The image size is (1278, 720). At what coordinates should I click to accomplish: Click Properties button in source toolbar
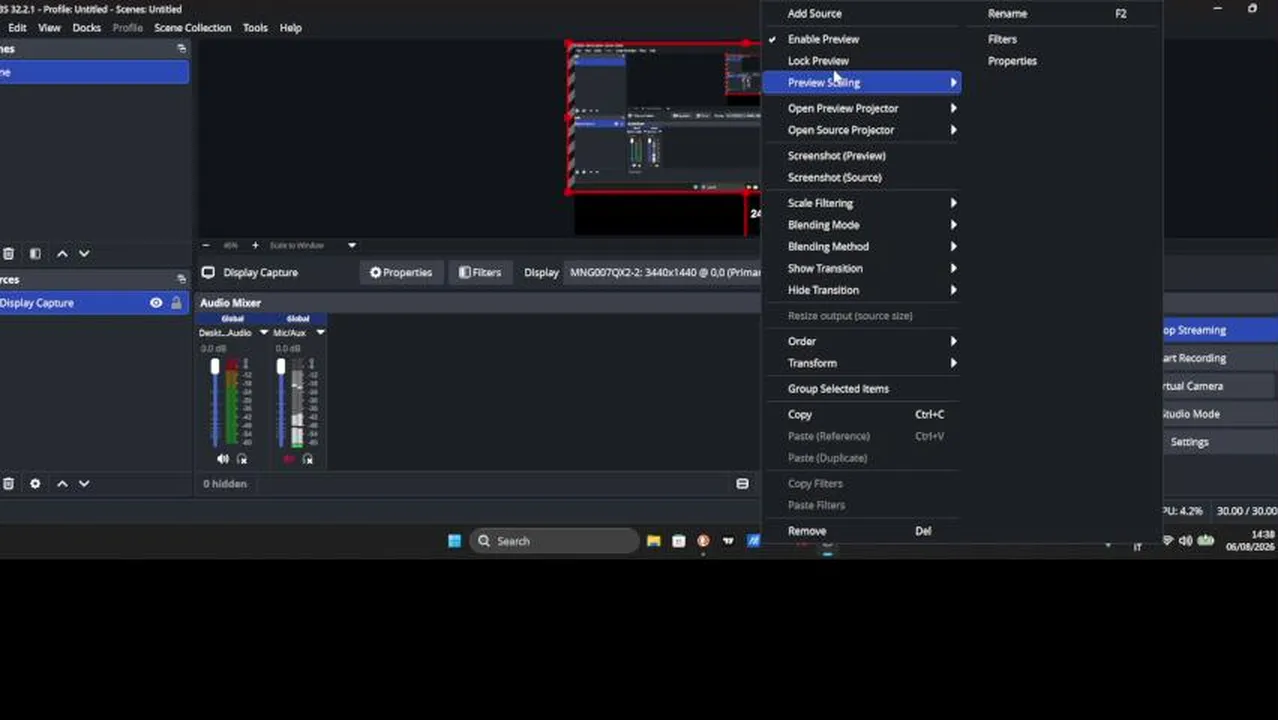point(401,272)
